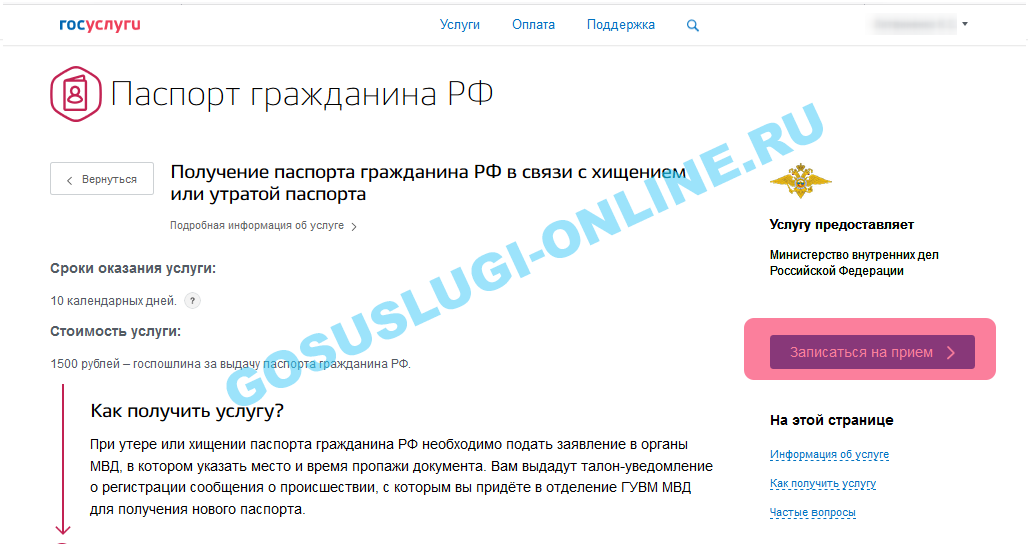Click the 10 календарных дней text
The image size is (1028, 544).
coord(113,301)
